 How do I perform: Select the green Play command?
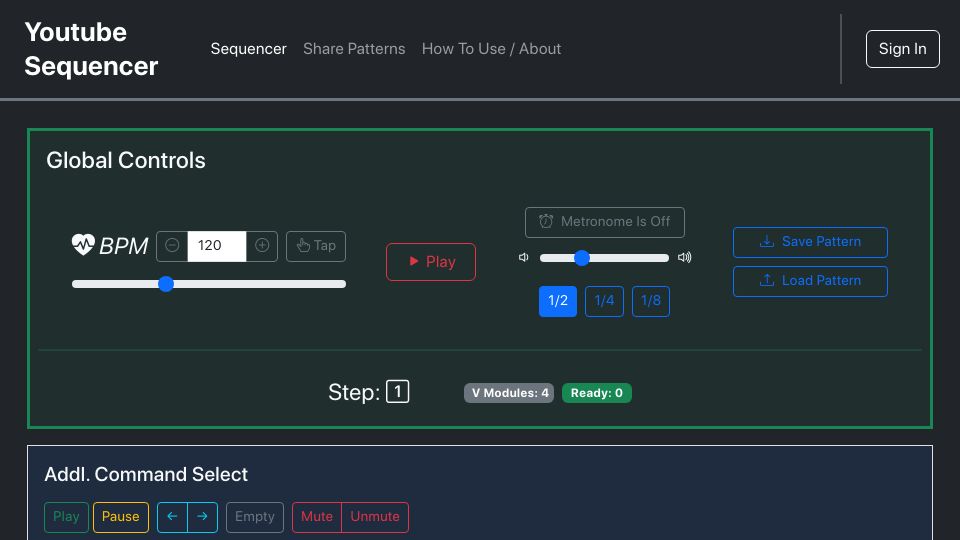coord(66,517)
